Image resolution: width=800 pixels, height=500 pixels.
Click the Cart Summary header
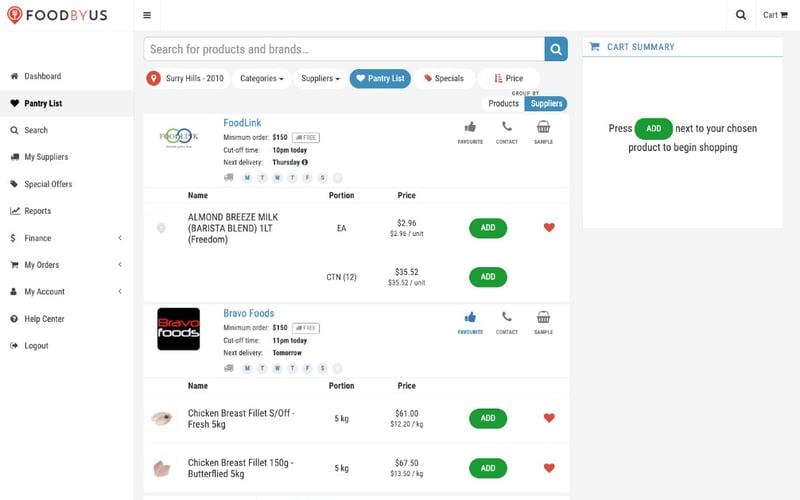(x=683, y=47)
